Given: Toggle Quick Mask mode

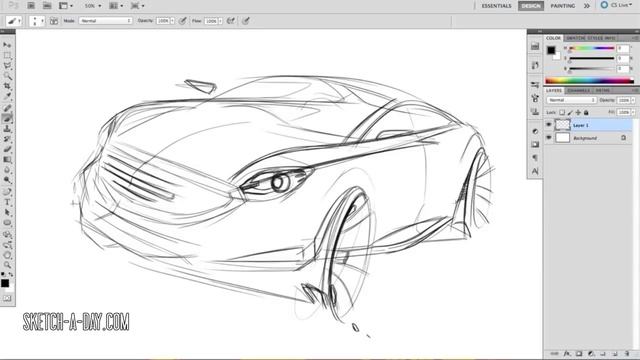Looking at the screenshot, I should coord(7,298).
